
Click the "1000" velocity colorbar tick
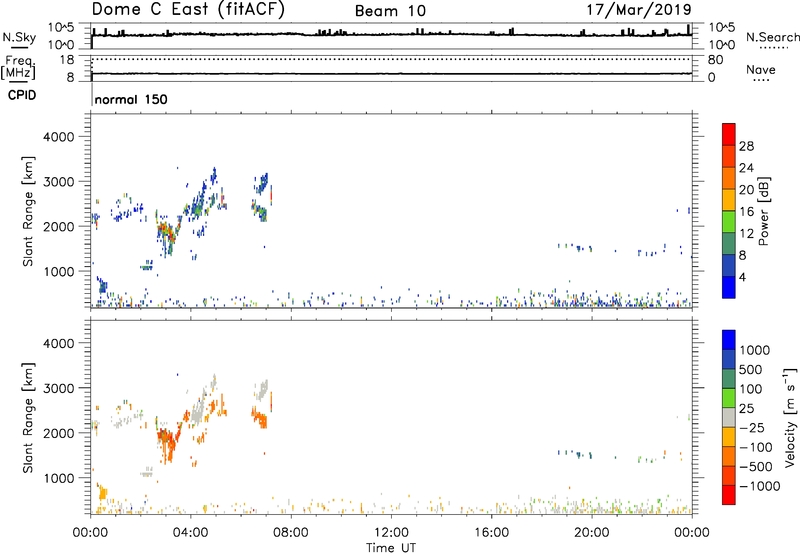click(755, 350)
